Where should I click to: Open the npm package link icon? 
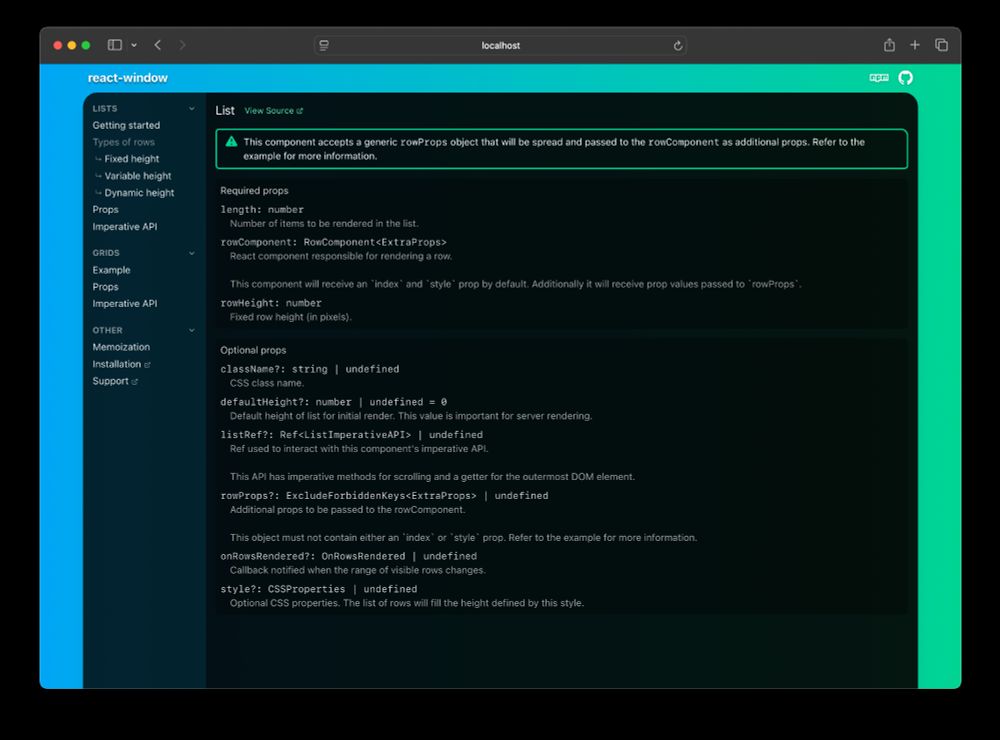pyautogui.click(x=879, y=77)
